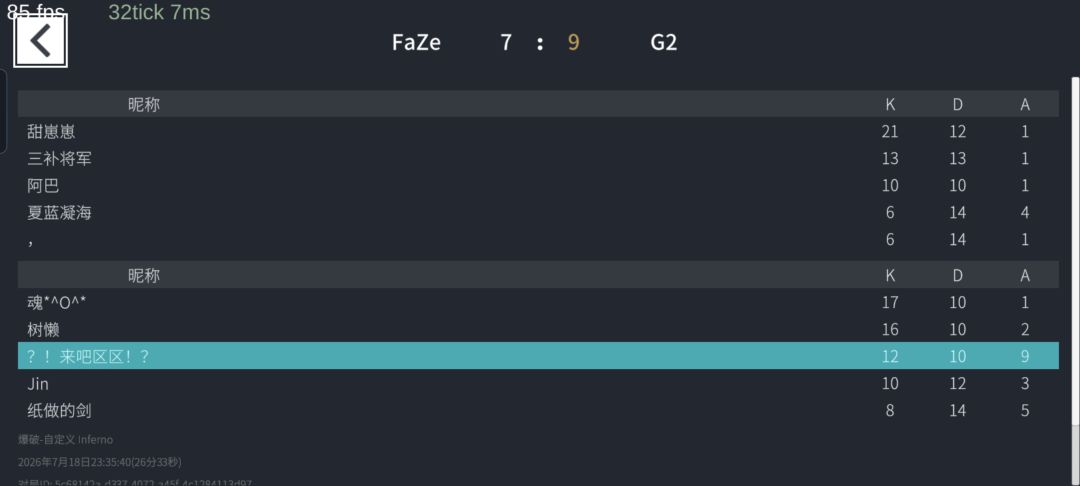Click FaZe team name in header
1080x486 pixels.
tap(416, 42)
